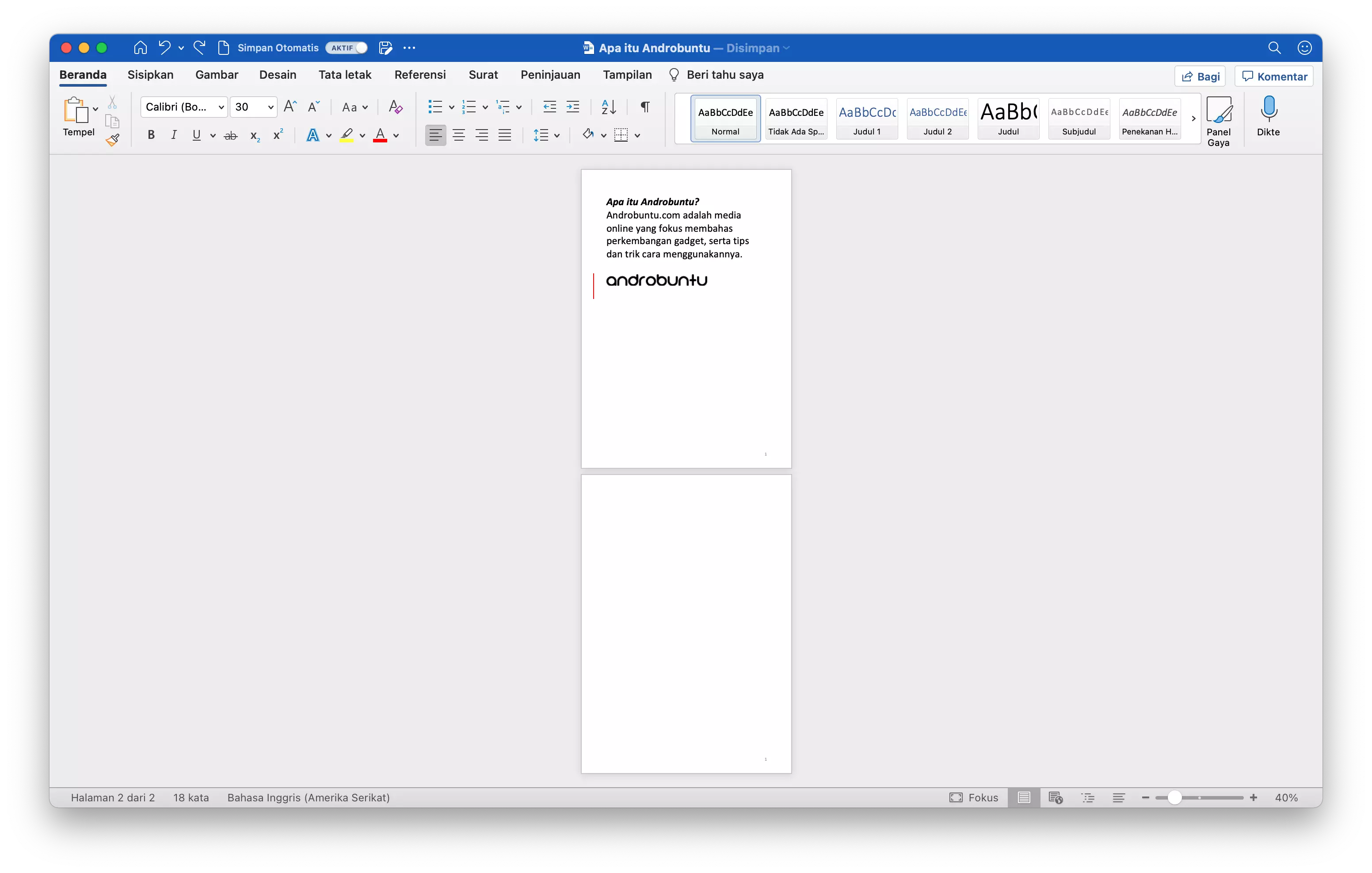This screenshot has height=873, width=1372.
Task: Open the Panel Gaya styles pane
Action: 1220,118
